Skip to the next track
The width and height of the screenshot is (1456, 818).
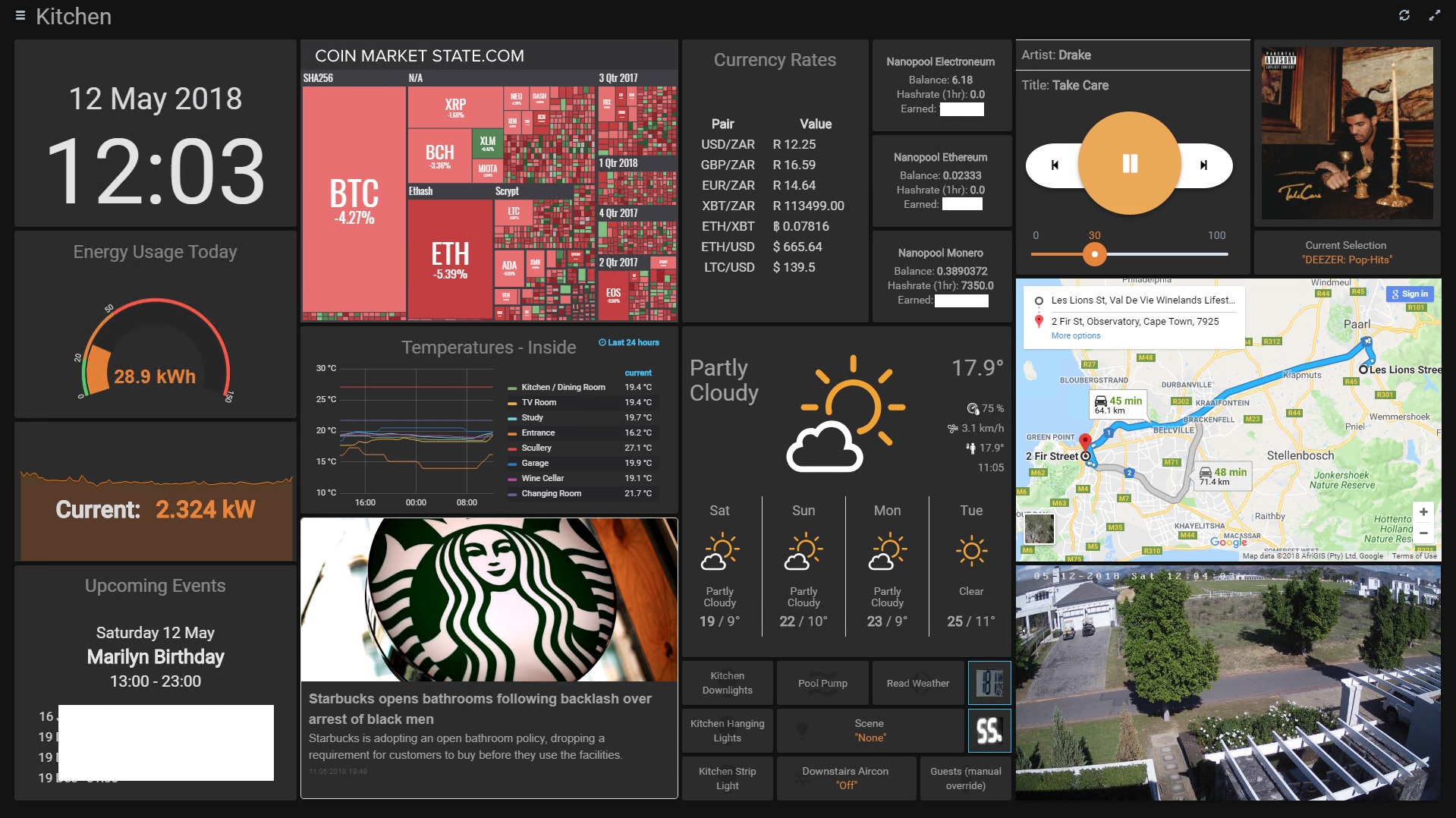[x=1203, y=165]
